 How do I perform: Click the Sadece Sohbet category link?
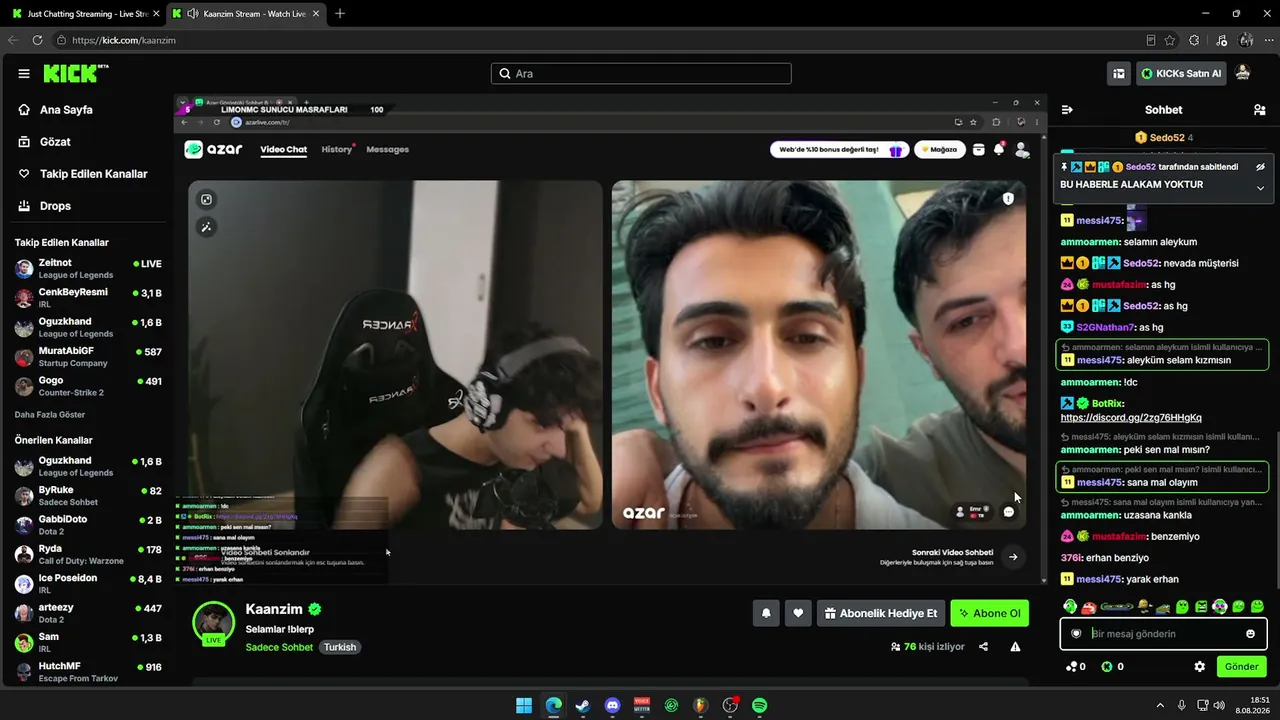click(x=280, y=647)
